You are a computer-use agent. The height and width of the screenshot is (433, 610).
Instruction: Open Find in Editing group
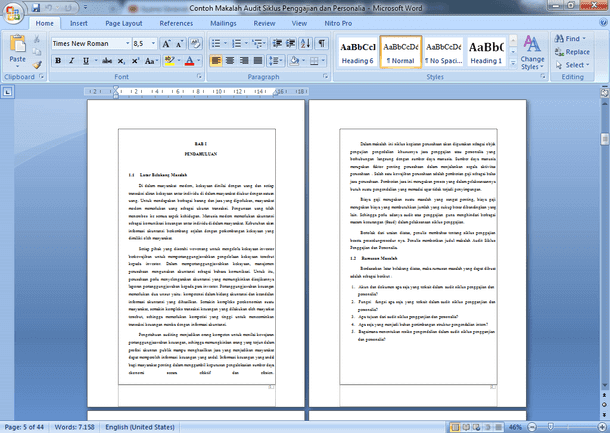(x=570, y=39)
